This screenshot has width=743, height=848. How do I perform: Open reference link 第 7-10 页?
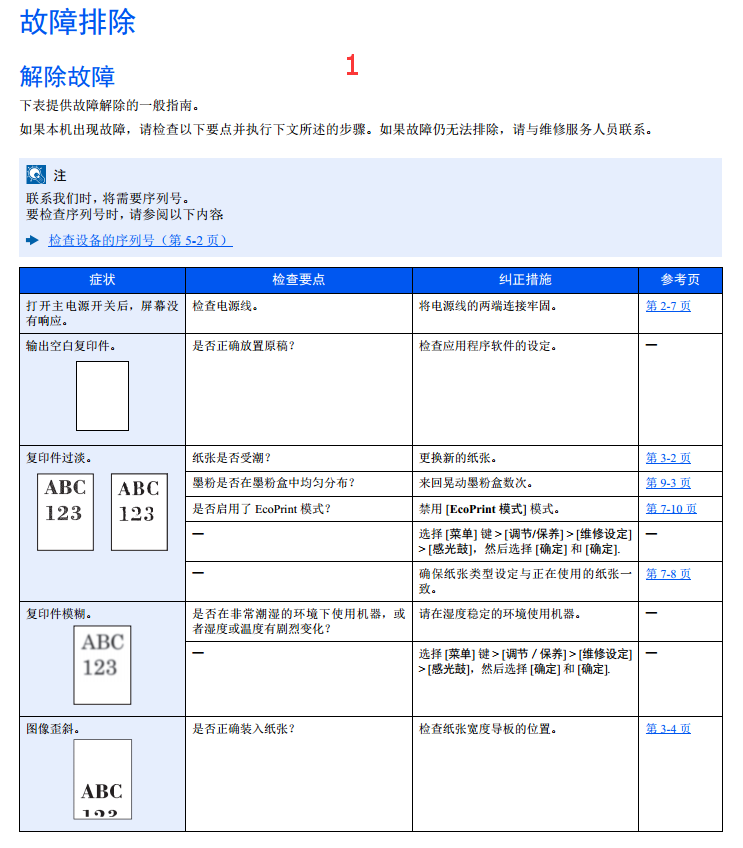pos(671,509)
